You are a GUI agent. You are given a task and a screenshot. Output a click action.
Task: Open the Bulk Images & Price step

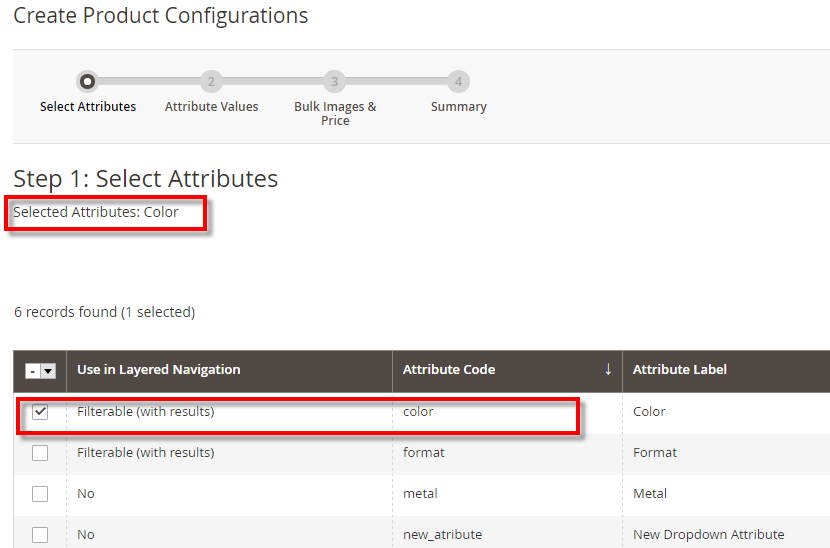point(335,113)
